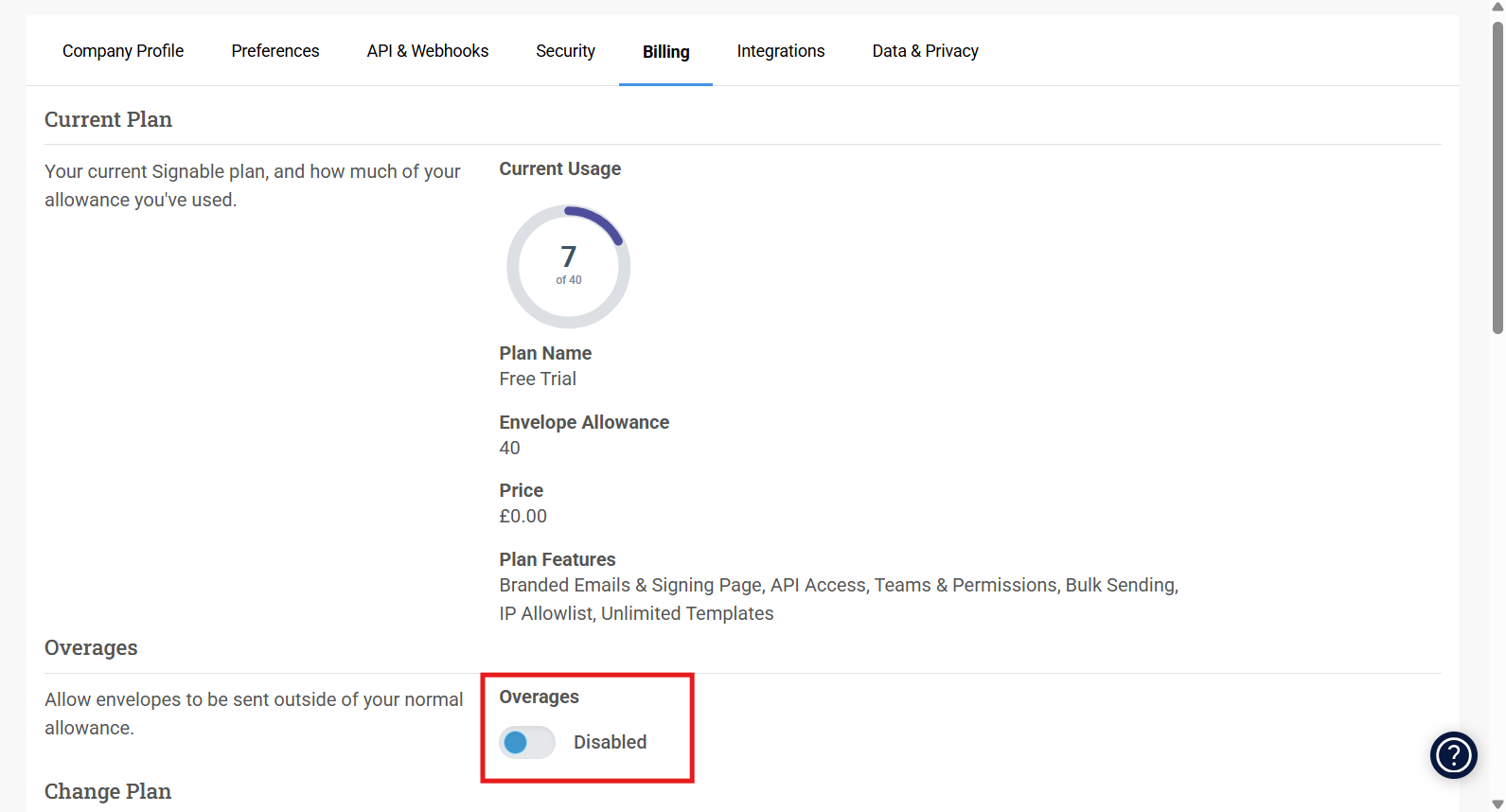Click the active Billing tab
The height and width of the screenshot is (812, 1506).
click(665, 52)
